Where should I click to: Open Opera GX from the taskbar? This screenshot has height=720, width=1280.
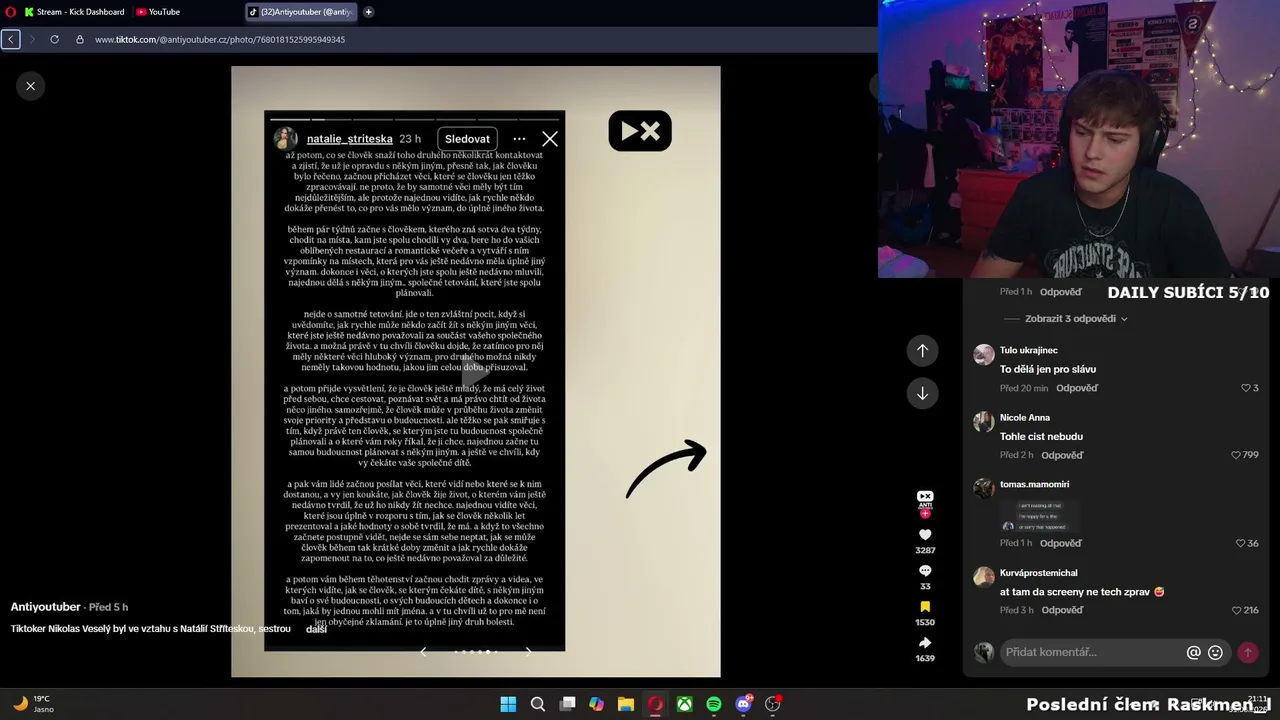[655, 704]
